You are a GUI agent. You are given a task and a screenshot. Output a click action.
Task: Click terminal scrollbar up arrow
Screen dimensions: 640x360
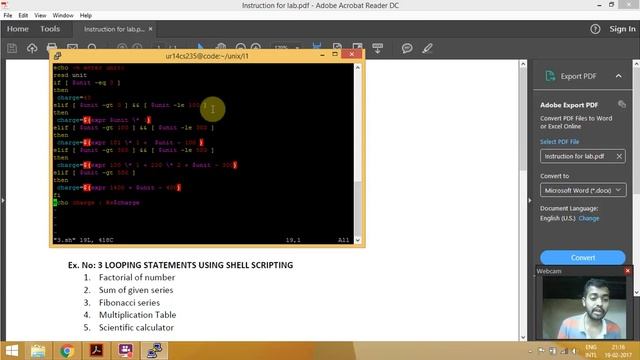(358, 67)
